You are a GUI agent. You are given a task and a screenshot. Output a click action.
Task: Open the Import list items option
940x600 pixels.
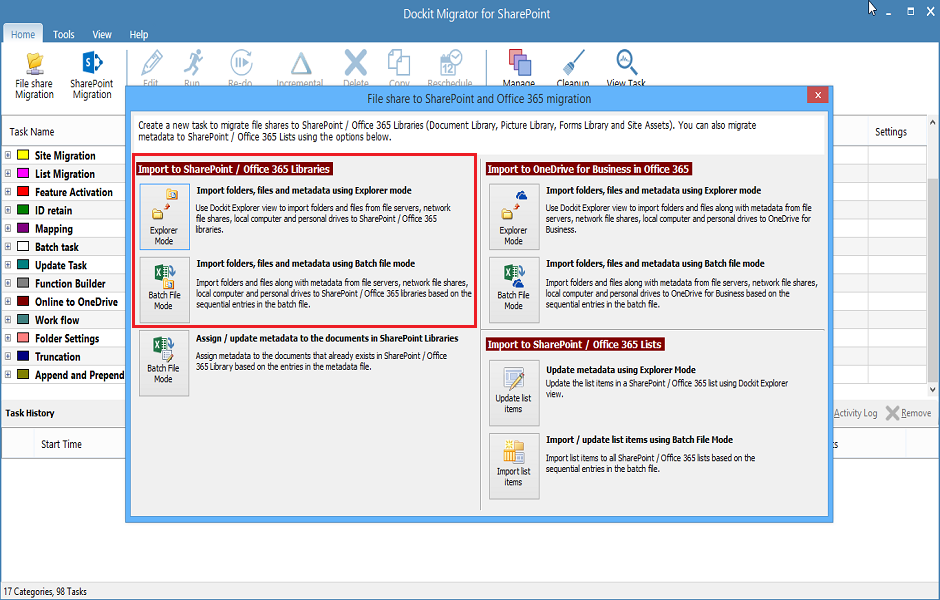click(x=513, y=465)
